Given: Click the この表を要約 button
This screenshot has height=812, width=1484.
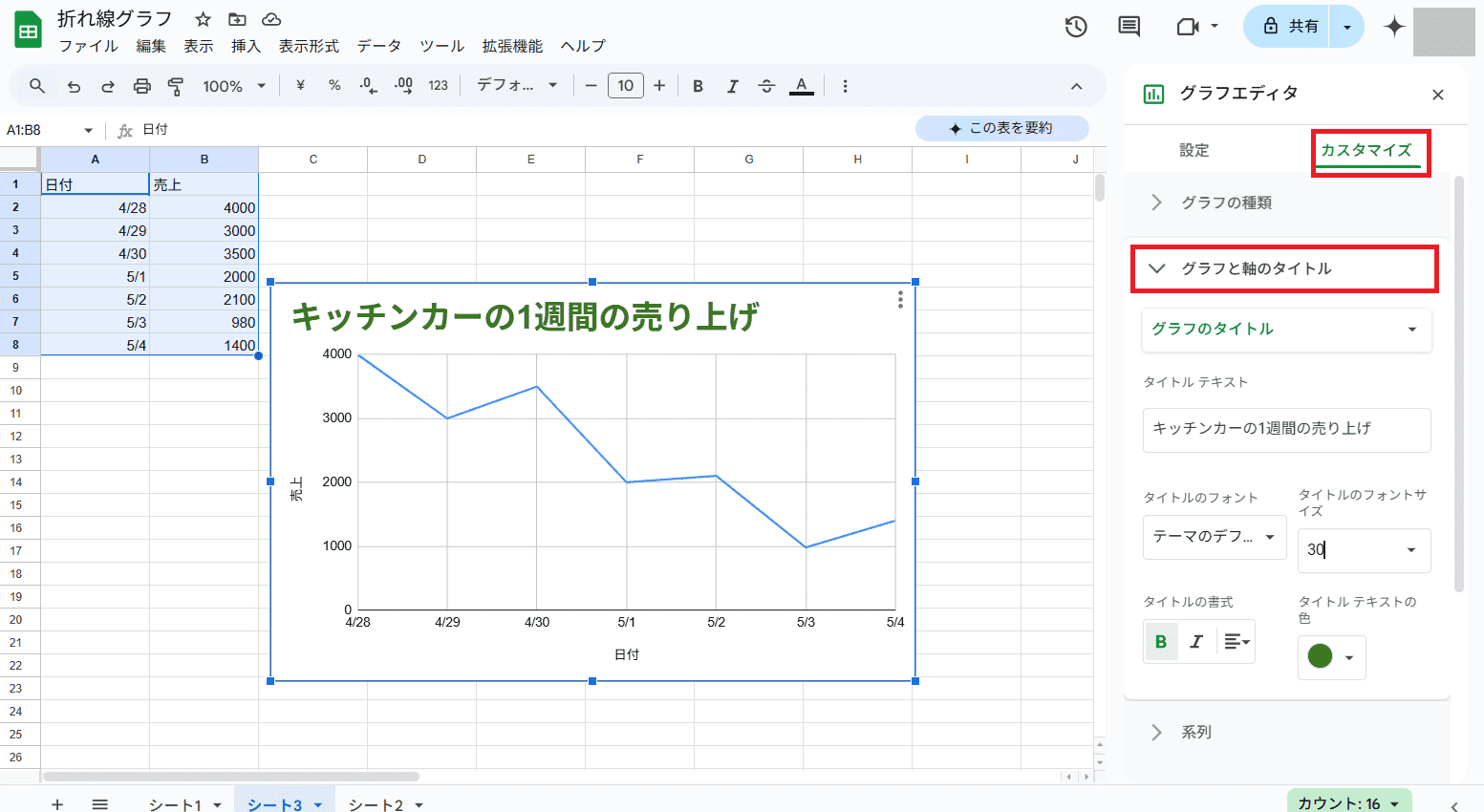Looking at the screenshot, I should [1001, 128].
